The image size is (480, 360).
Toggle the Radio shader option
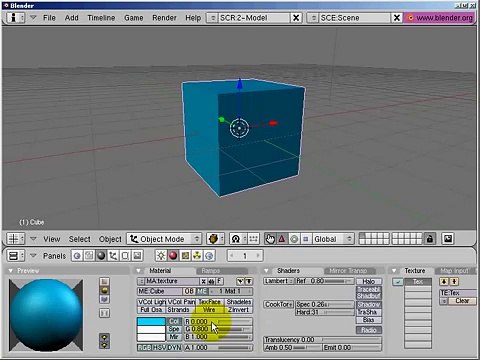(x=369, y=330)
